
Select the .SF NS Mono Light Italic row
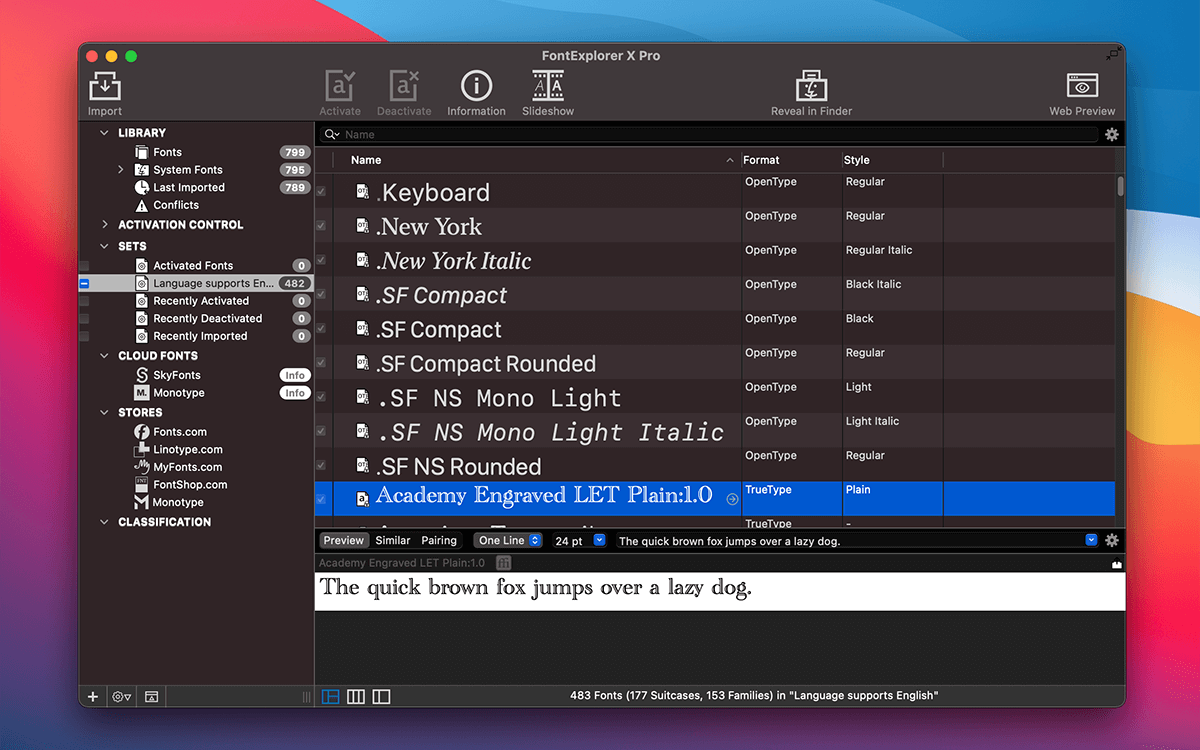click(715, 431)
